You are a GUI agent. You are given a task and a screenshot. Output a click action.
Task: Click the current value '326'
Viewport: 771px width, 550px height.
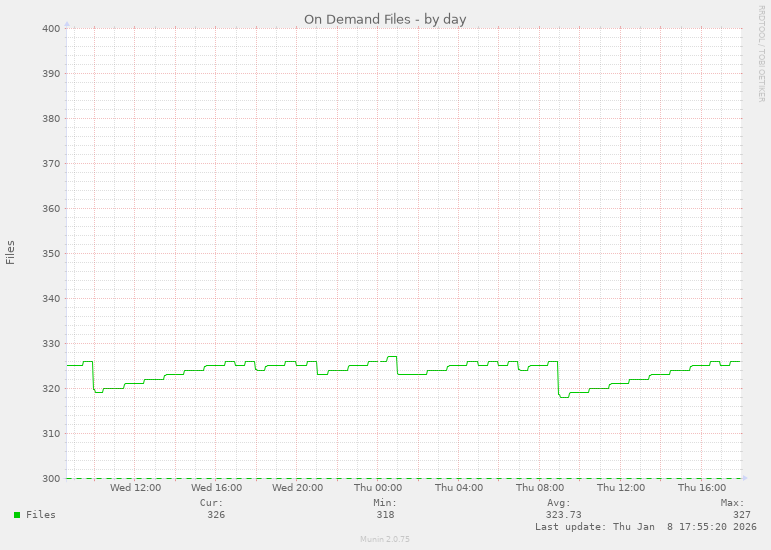point(216,515)
